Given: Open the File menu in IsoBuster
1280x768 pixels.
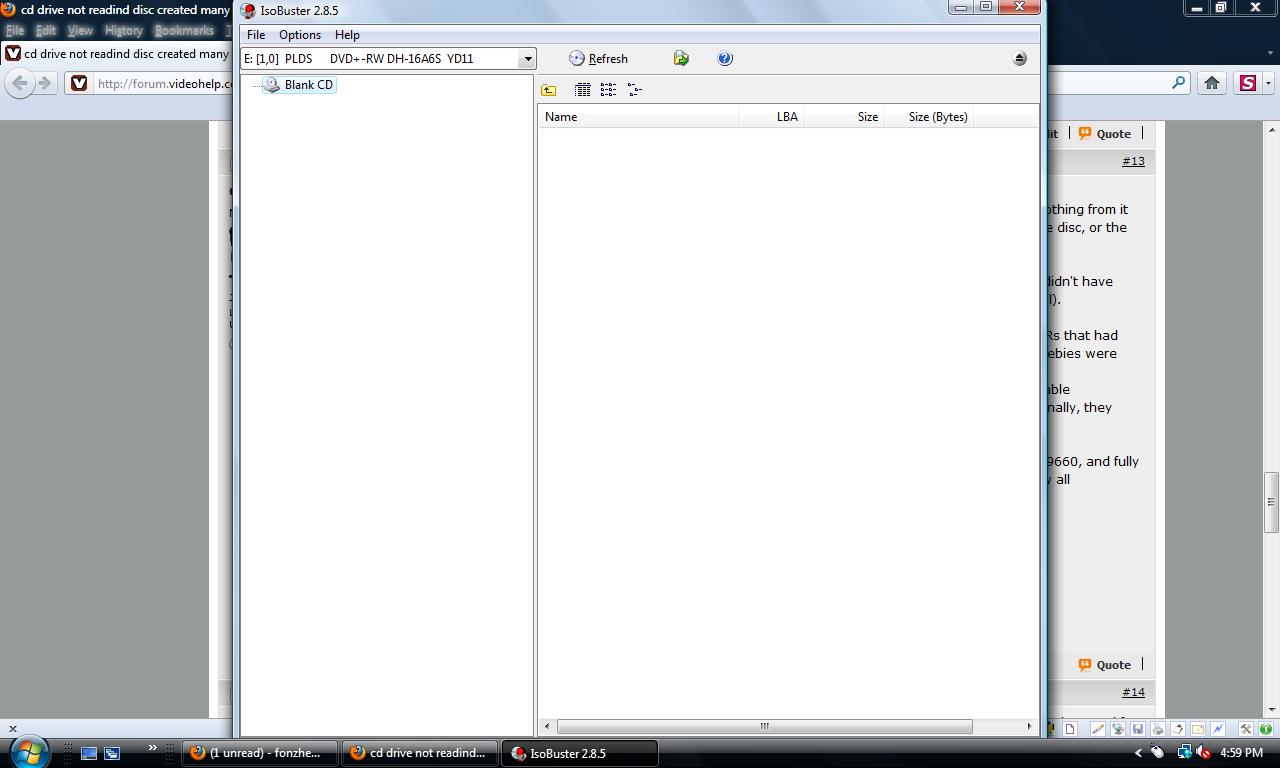Looking at the screenshot, I should click(x=256, y=35).
